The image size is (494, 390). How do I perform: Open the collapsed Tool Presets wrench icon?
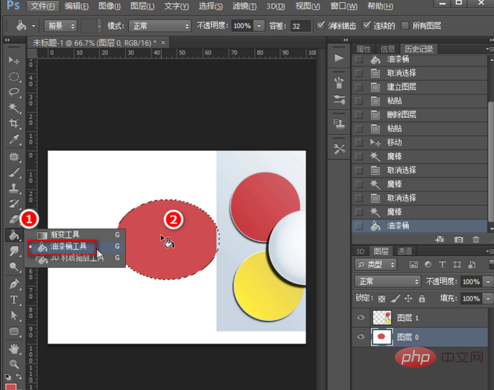coord(339,149)
